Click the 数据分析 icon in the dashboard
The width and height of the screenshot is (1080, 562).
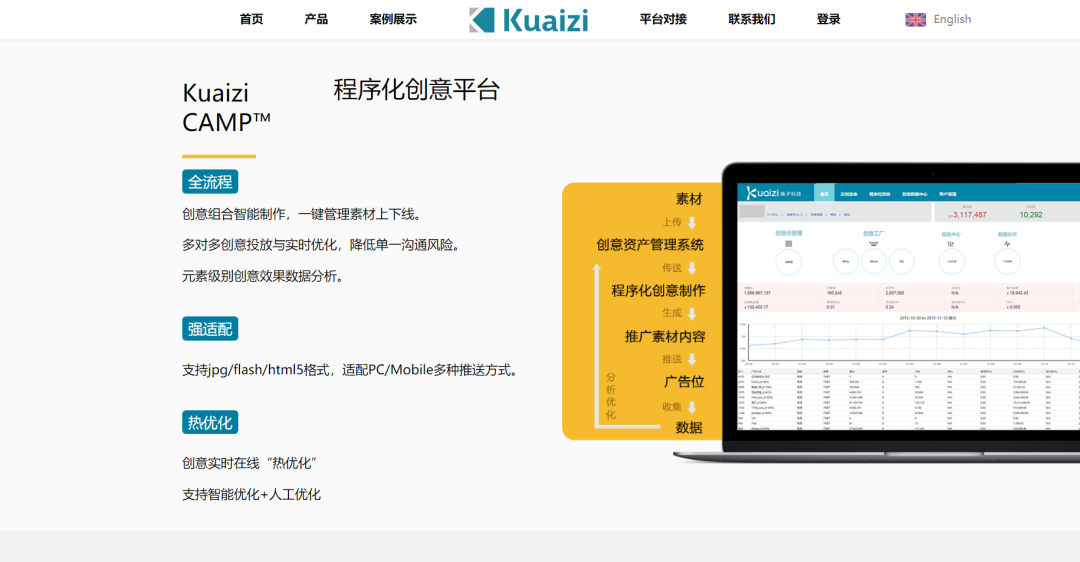coord(1007,243)
